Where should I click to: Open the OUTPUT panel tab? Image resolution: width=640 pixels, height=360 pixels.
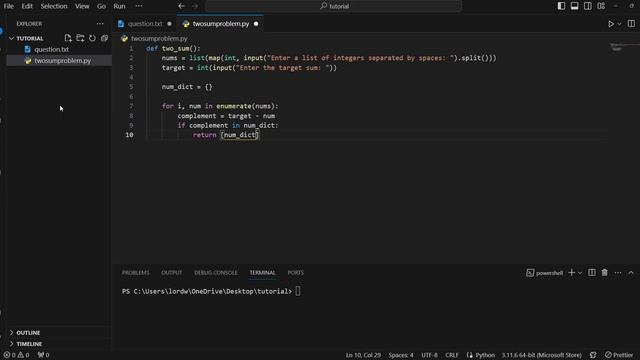(171, 273)
